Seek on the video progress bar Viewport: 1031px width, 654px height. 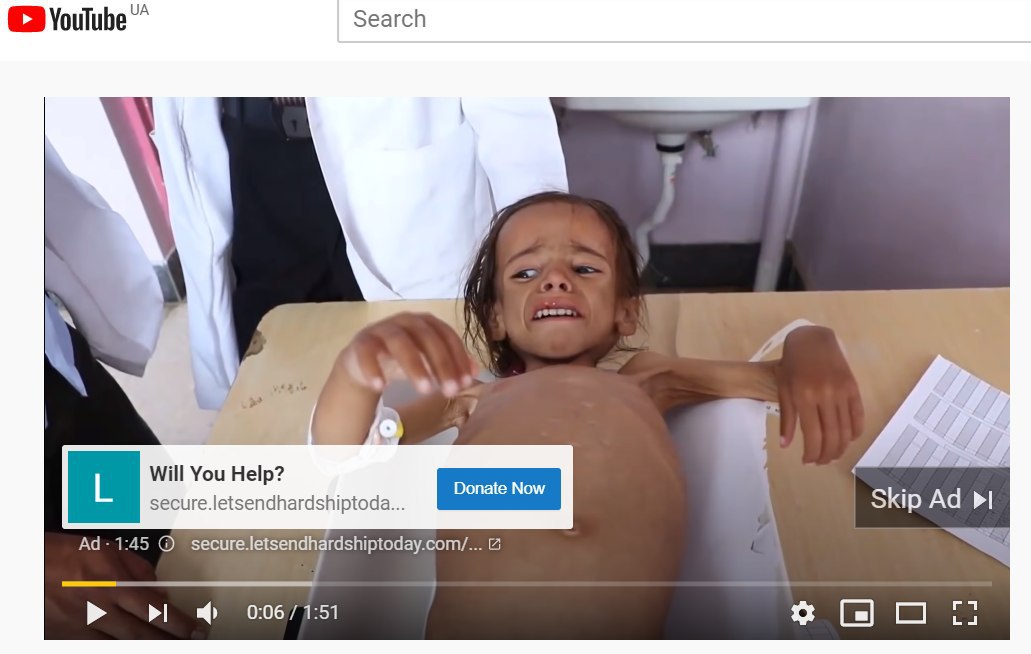(x=526, y=583)
